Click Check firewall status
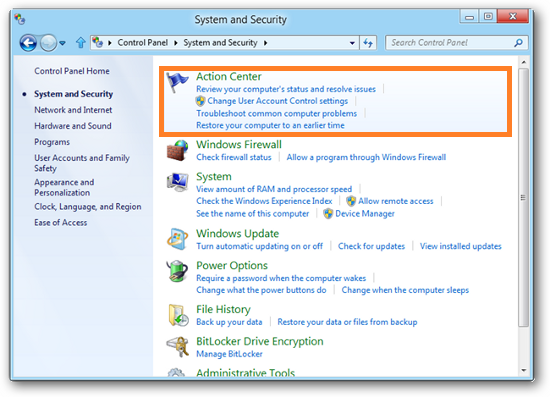Image resolution: width=550 pixels, height=397 pixels. point(234,157)
